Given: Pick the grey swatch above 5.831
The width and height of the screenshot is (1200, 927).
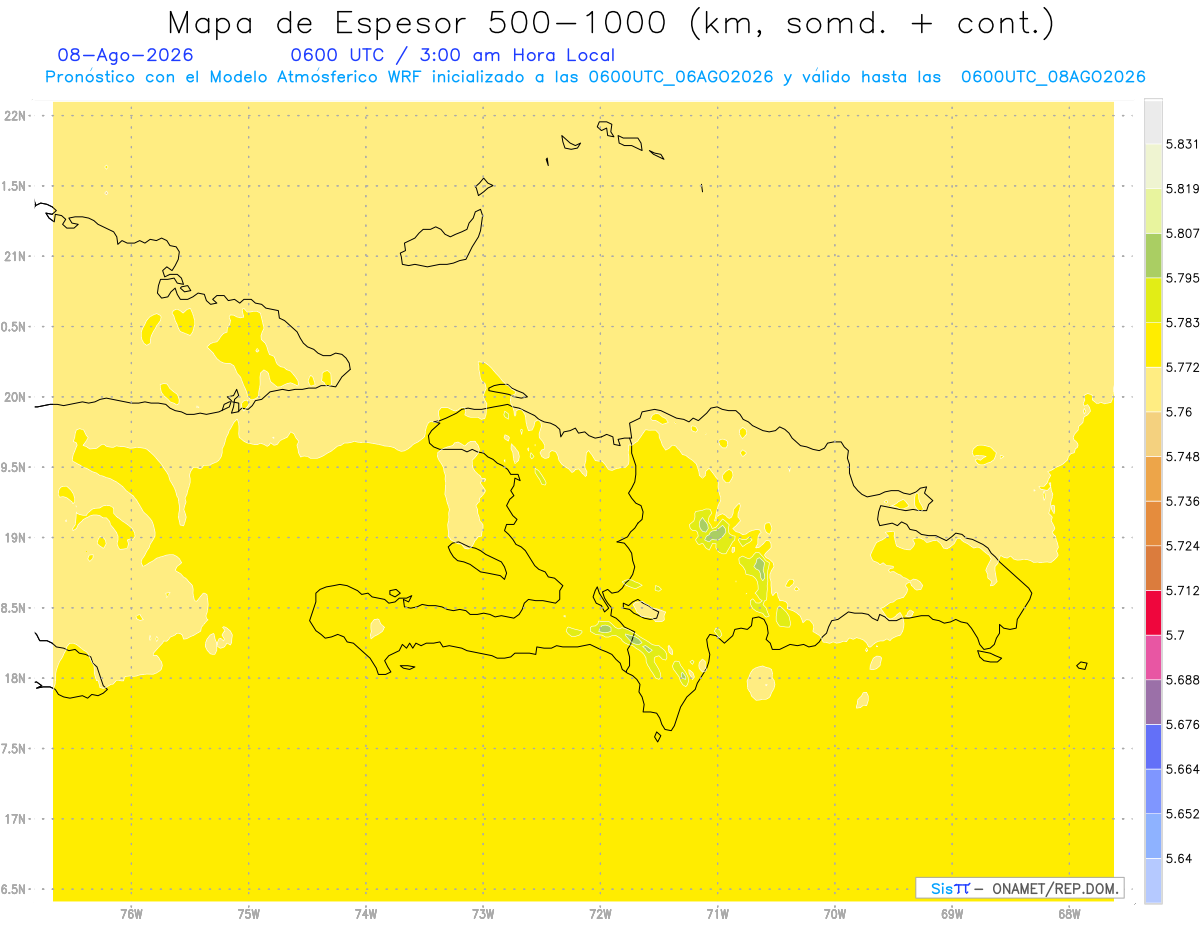Looking at the screenshot, I should pyautogui.click(x=1153, y=121).
